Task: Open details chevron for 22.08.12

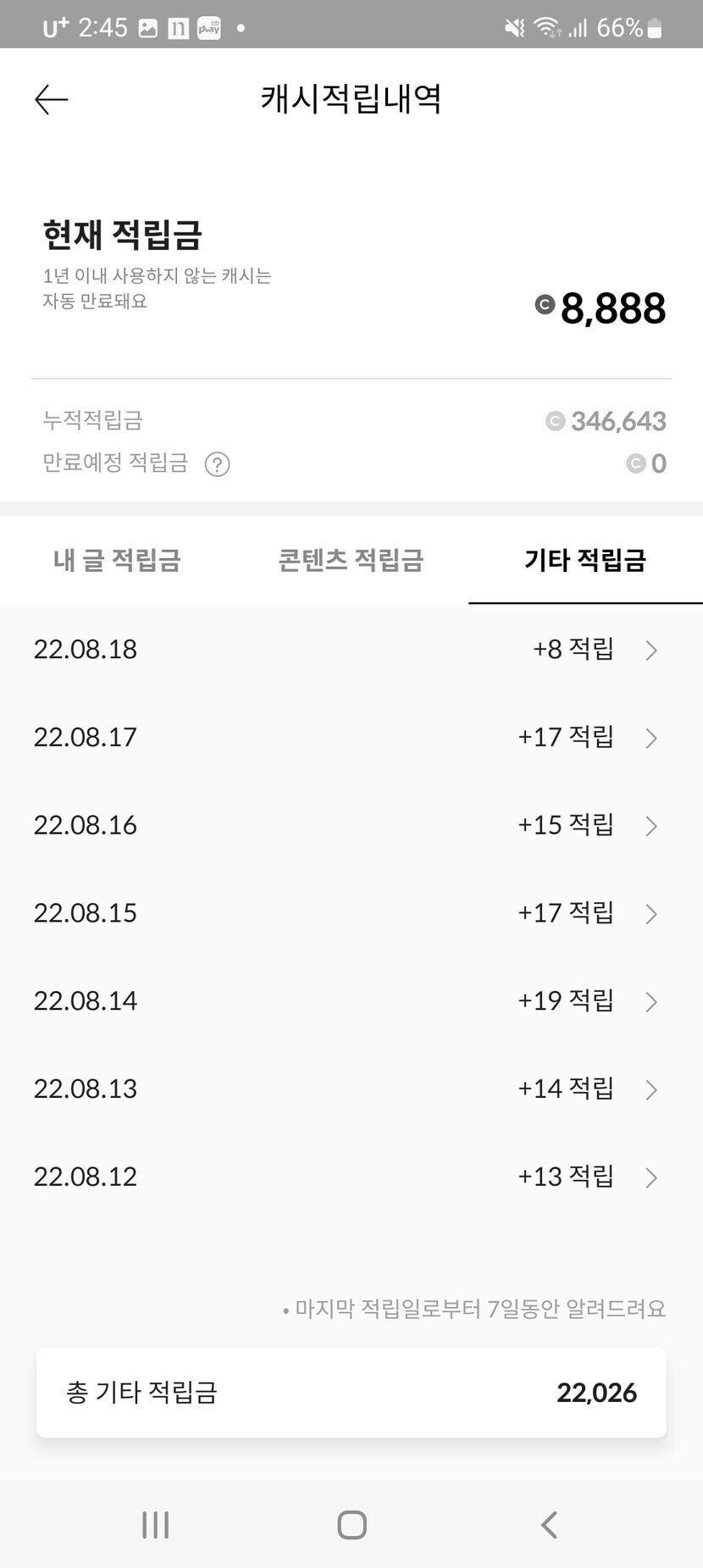Action: tap(650, 1177)
